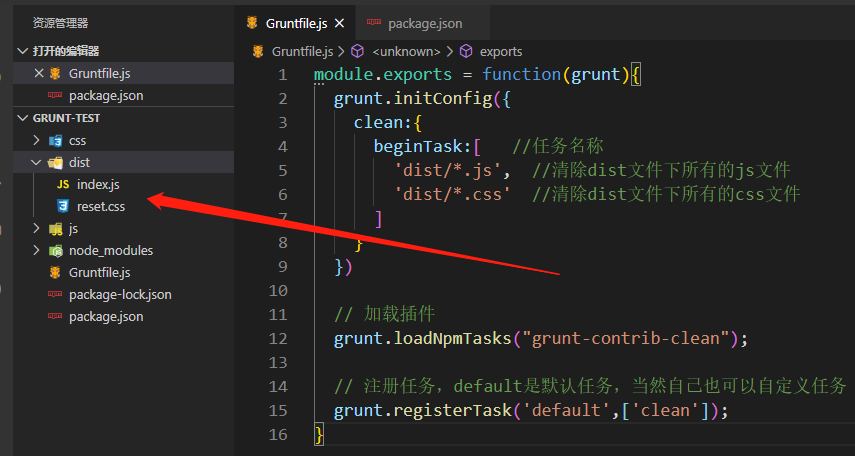Click the CSS3 icon beside reset.css
This screenshot has width=855, height=456.
pos(63,206)
